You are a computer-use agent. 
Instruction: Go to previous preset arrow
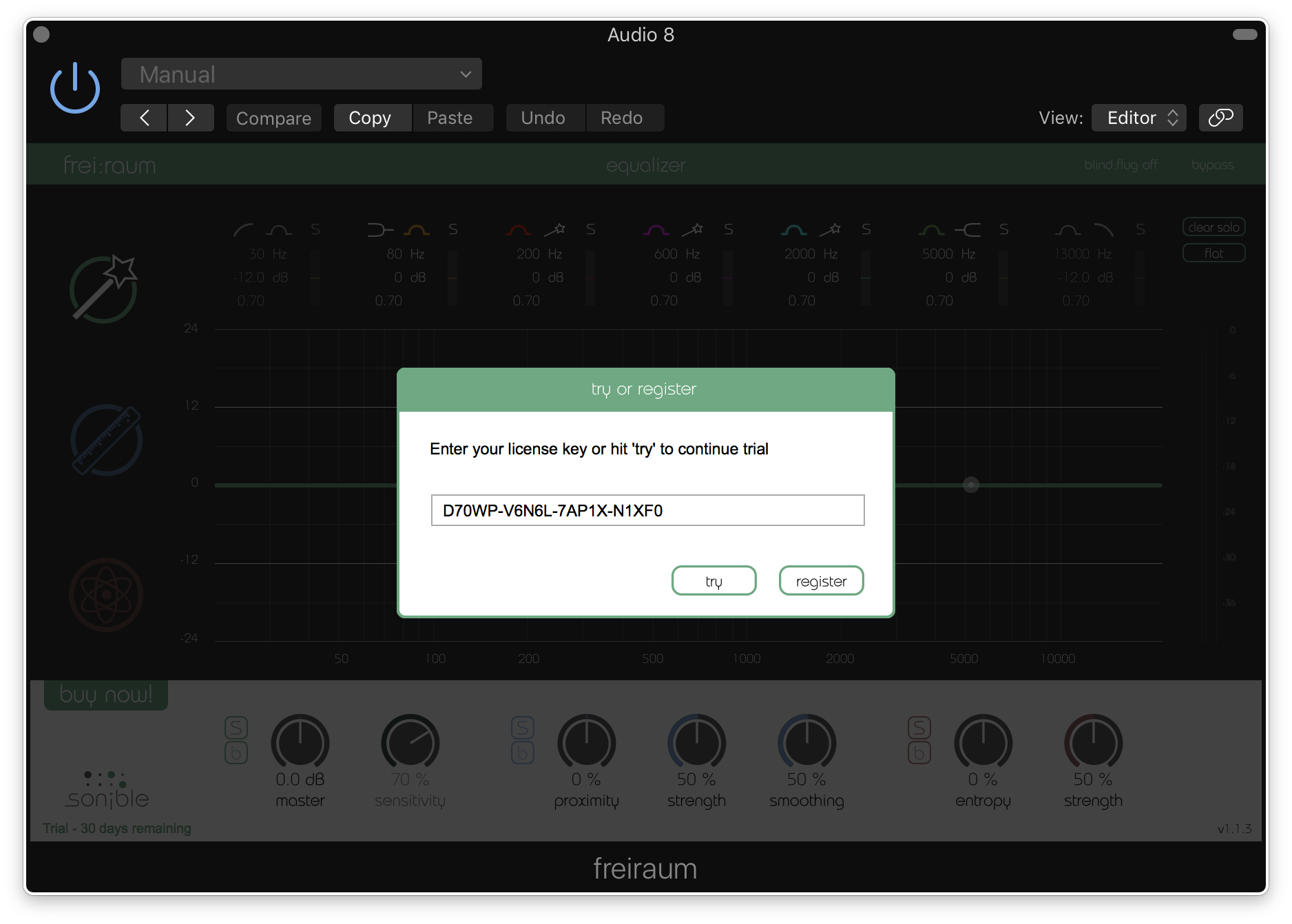[144, 118]
